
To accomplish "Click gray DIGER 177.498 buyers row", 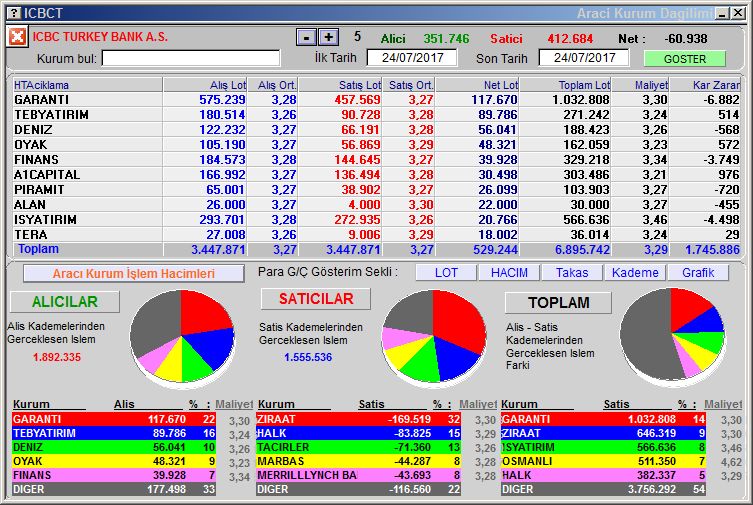I will click(x=114, y=489).
